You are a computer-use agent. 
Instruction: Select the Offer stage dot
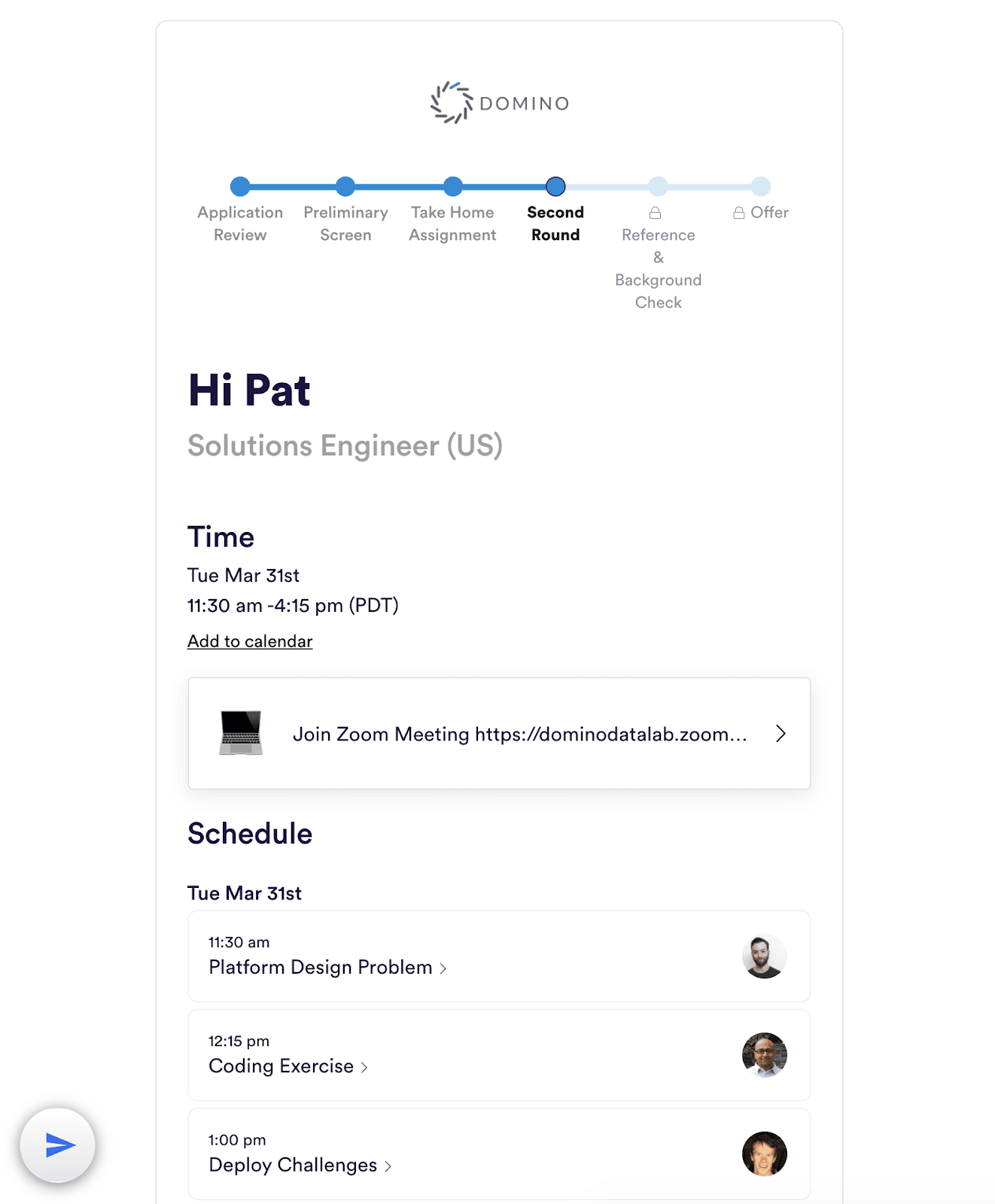coord(761,186)
